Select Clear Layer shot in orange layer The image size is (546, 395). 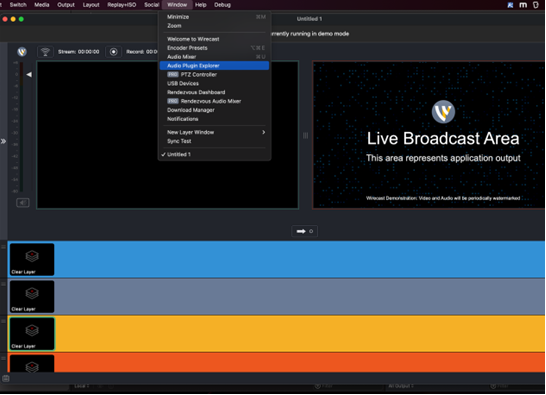[x=32, y=363]
